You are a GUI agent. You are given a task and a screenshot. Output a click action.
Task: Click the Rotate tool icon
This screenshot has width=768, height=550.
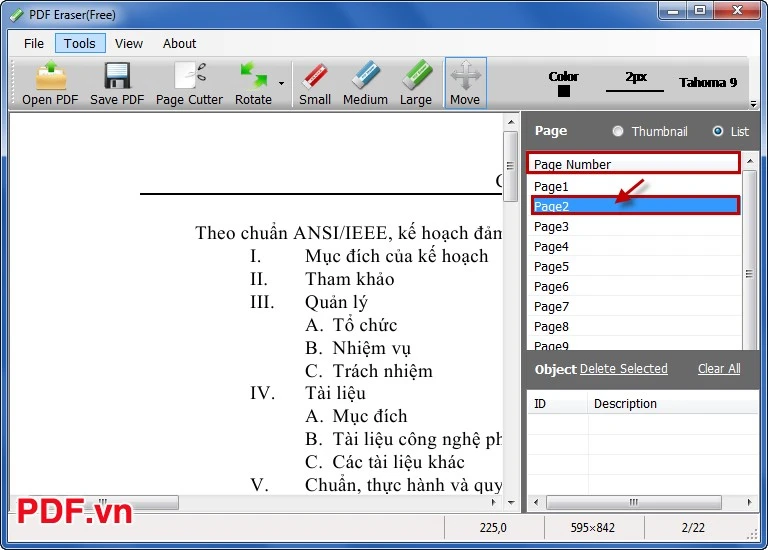point(253,75)
